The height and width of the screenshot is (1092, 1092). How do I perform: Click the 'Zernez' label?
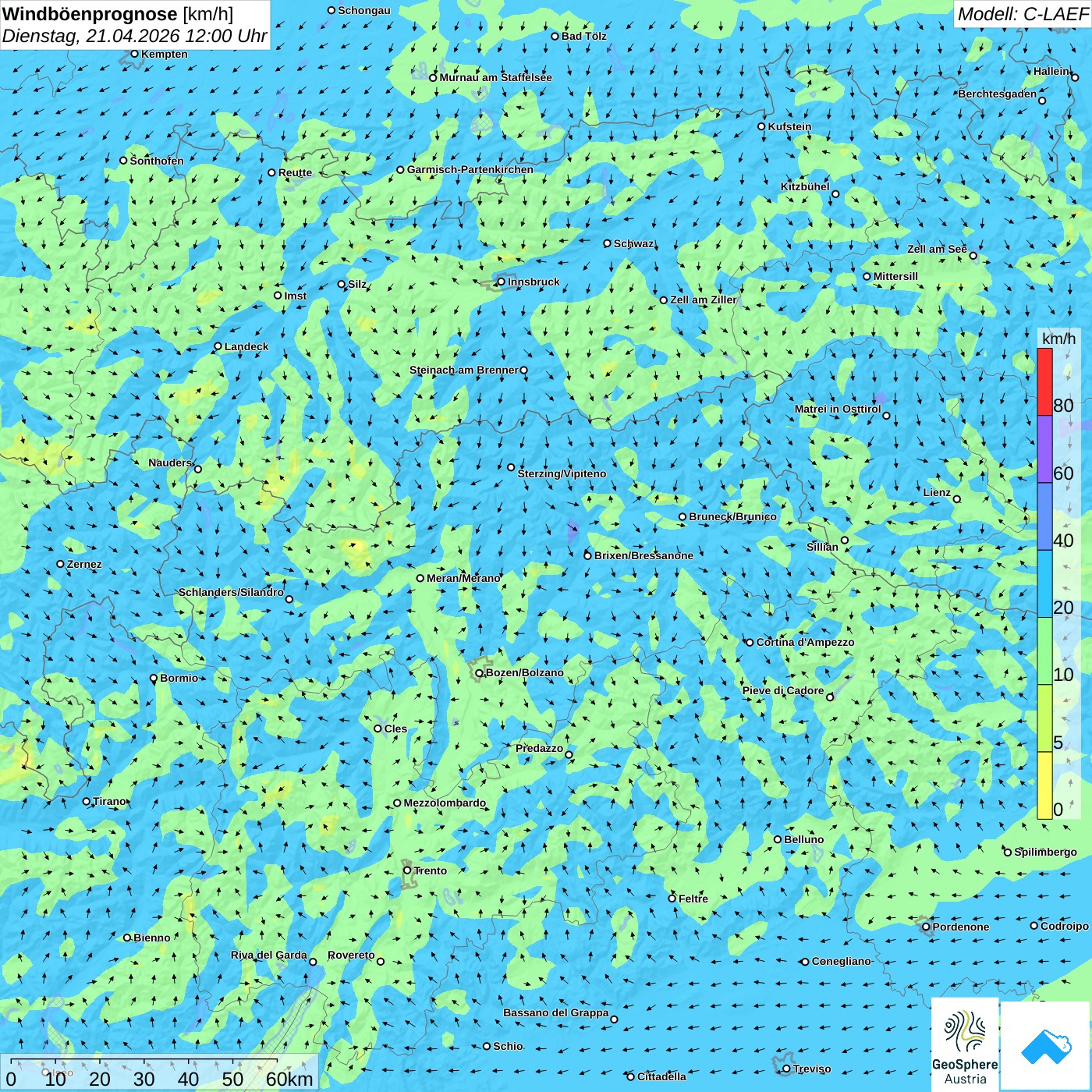click(x=84, y=564)
